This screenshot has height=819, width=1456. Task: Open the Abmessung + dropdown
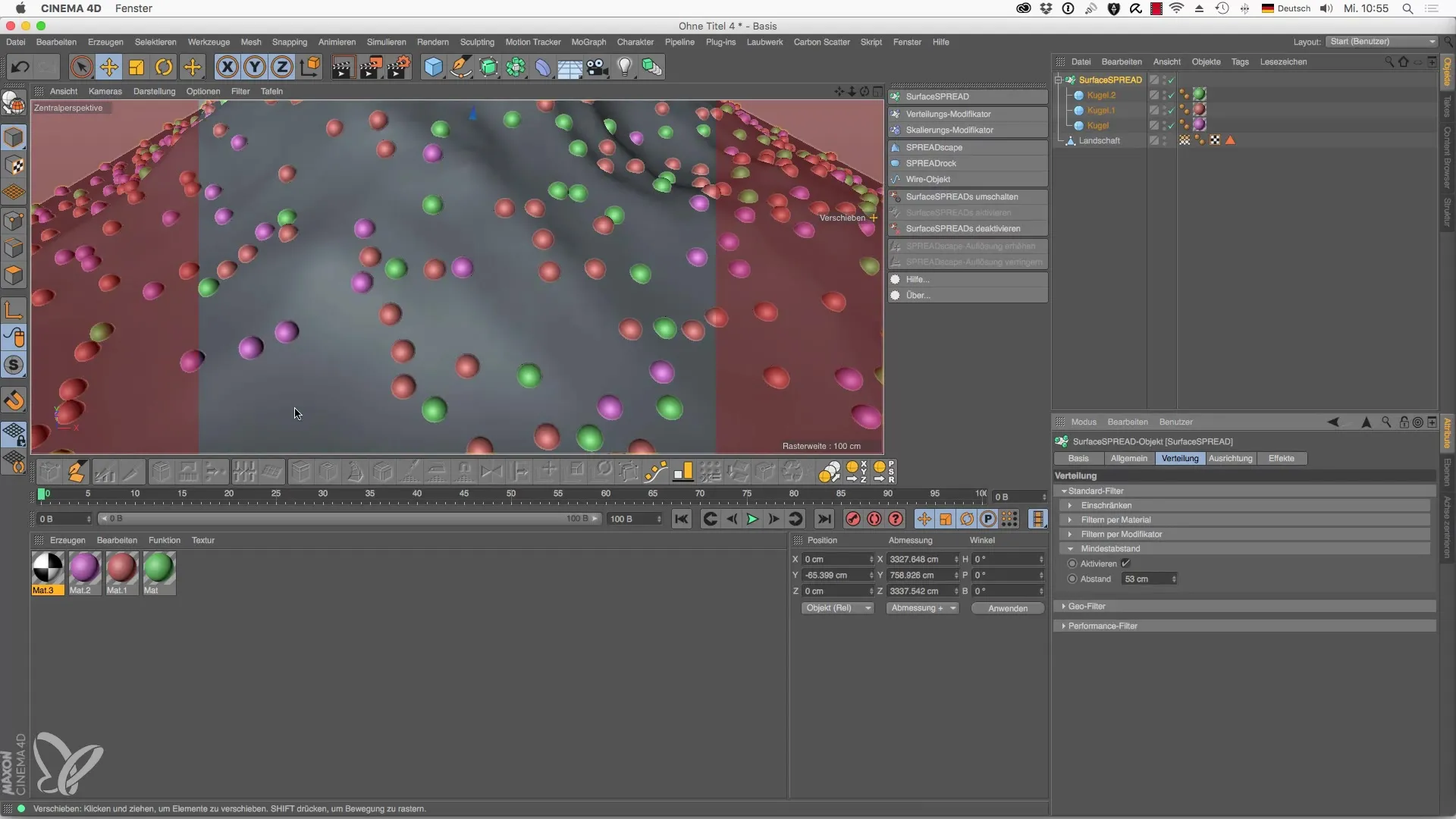click(923, 608)
